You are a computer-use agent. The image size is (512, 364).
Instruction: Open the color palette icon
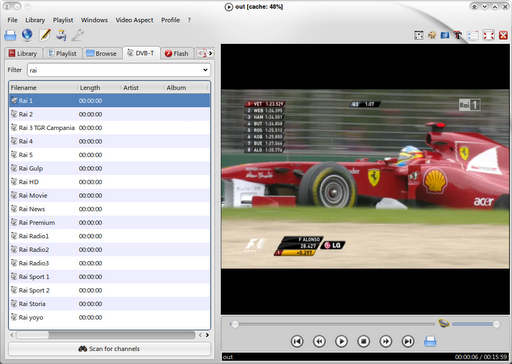point(432,35)
